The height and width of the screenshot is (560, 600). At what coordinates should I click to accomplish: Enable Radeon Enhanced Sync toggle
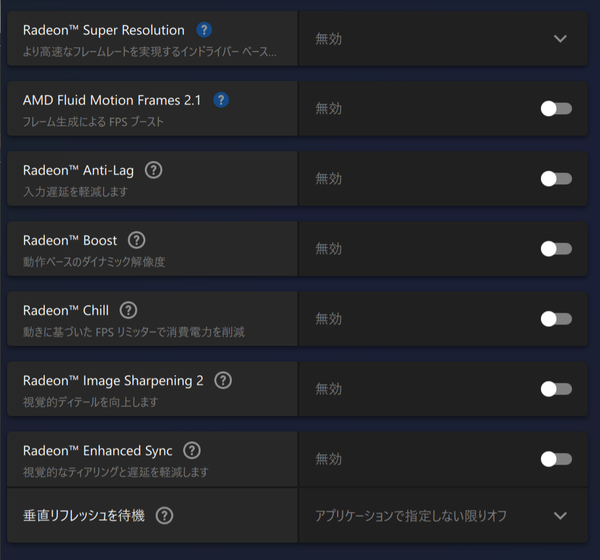556,459
